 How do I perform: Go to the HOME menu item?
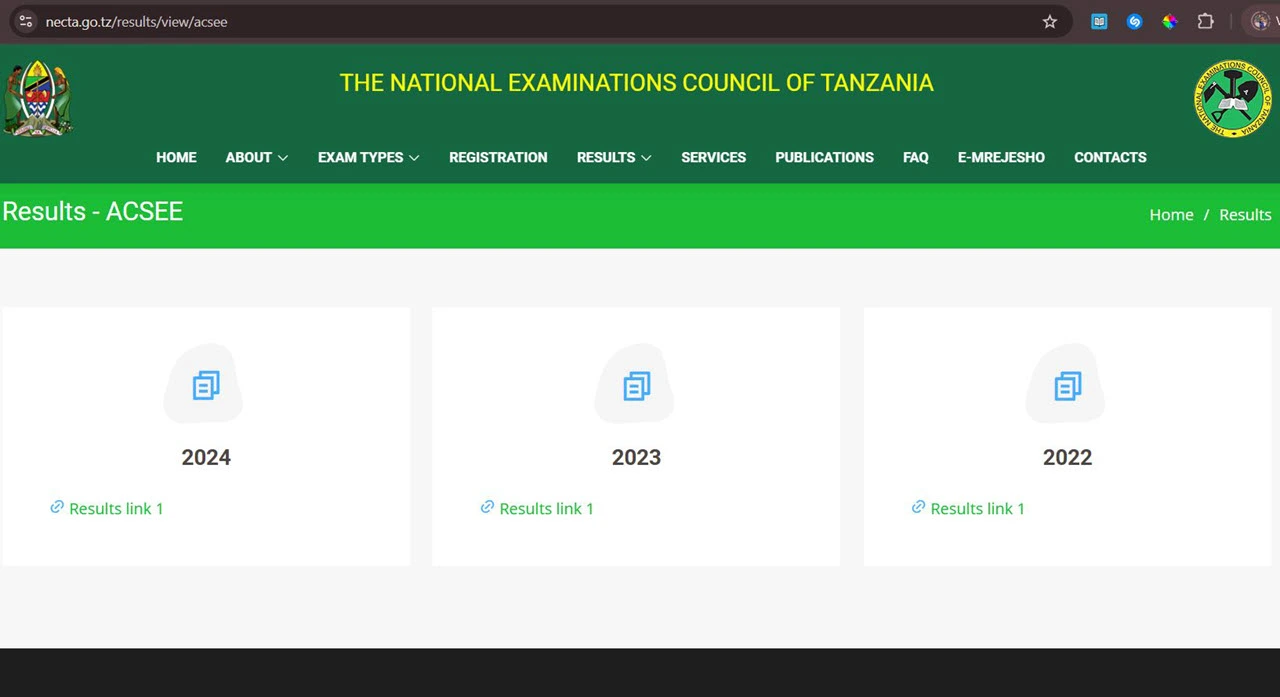(176, 157)
